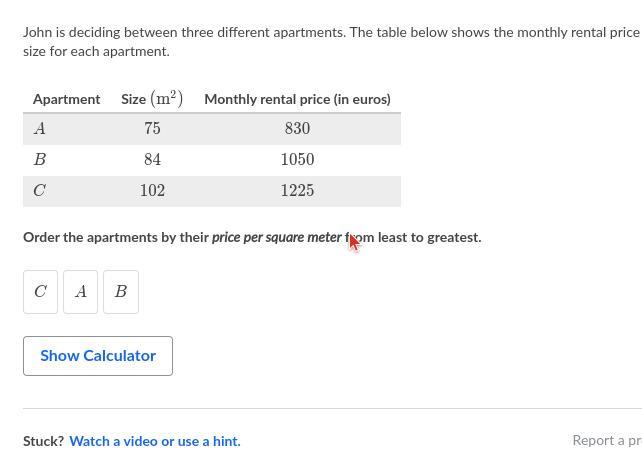The width and height of the screenshot is (642, 464).
Task: Click the row label B in the table
Action: point(39,160)
